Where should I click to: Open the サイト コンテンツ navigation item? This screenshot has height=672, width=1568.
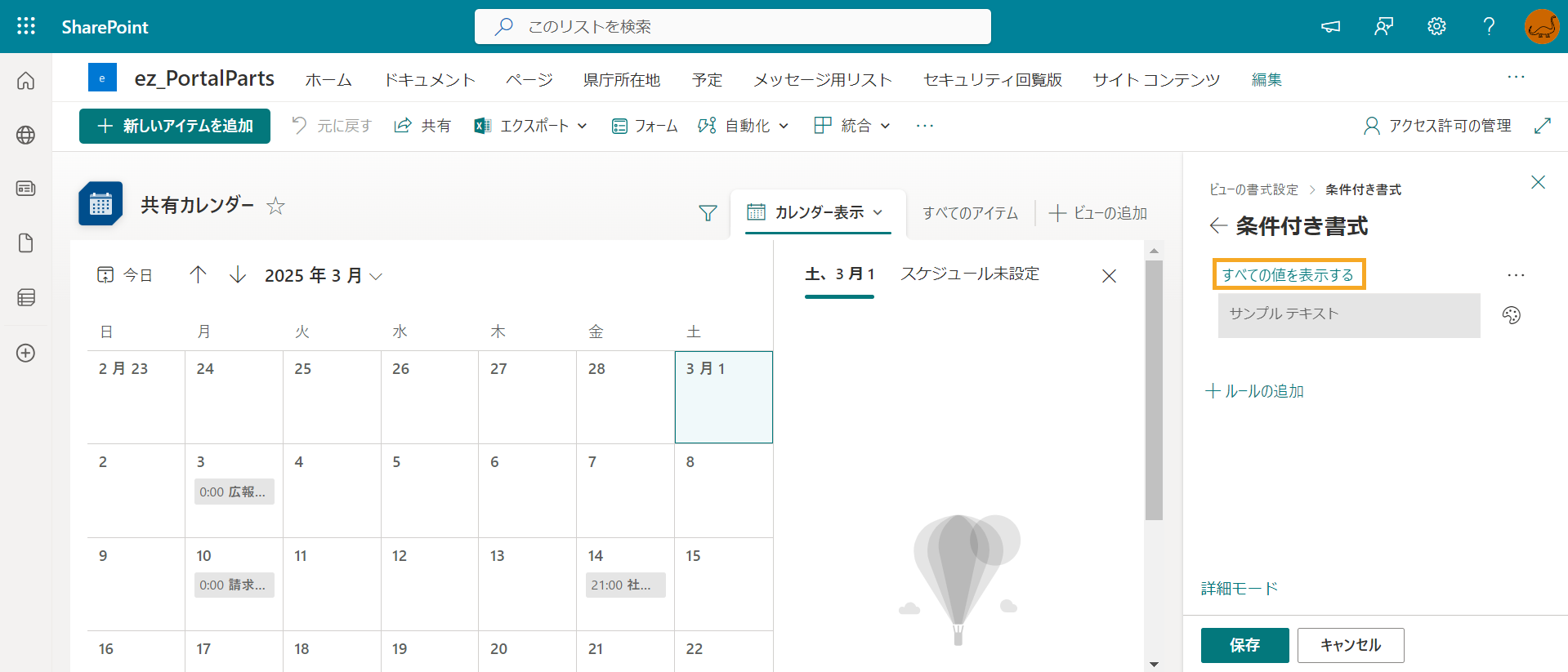coord(1156,79)
